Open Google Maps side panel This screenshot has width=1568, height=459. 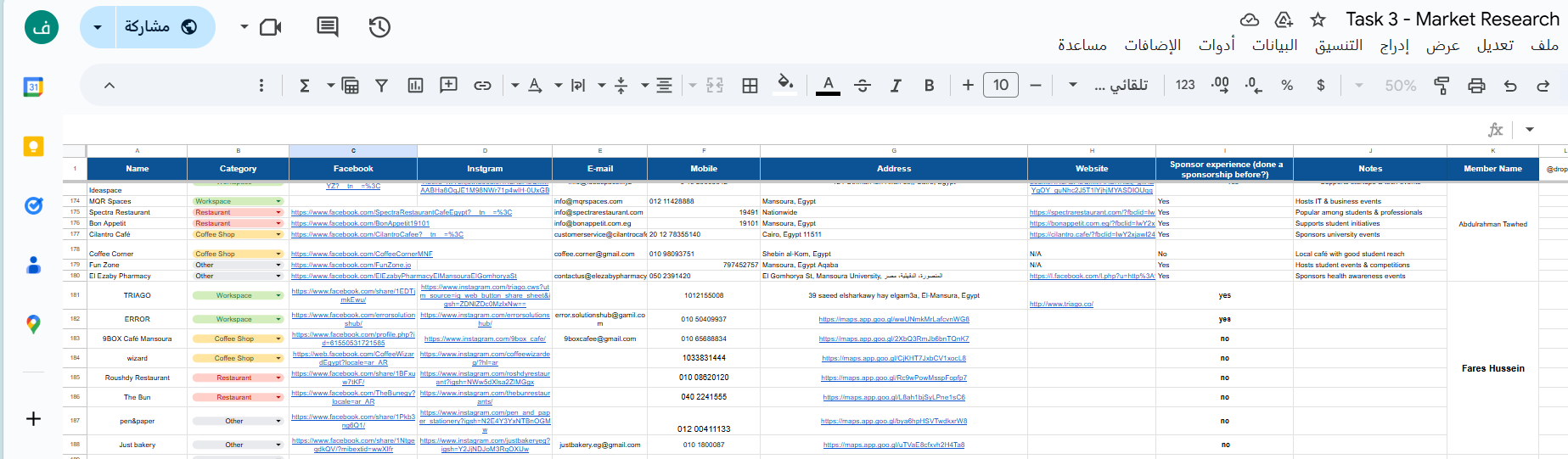click(33, 324)
